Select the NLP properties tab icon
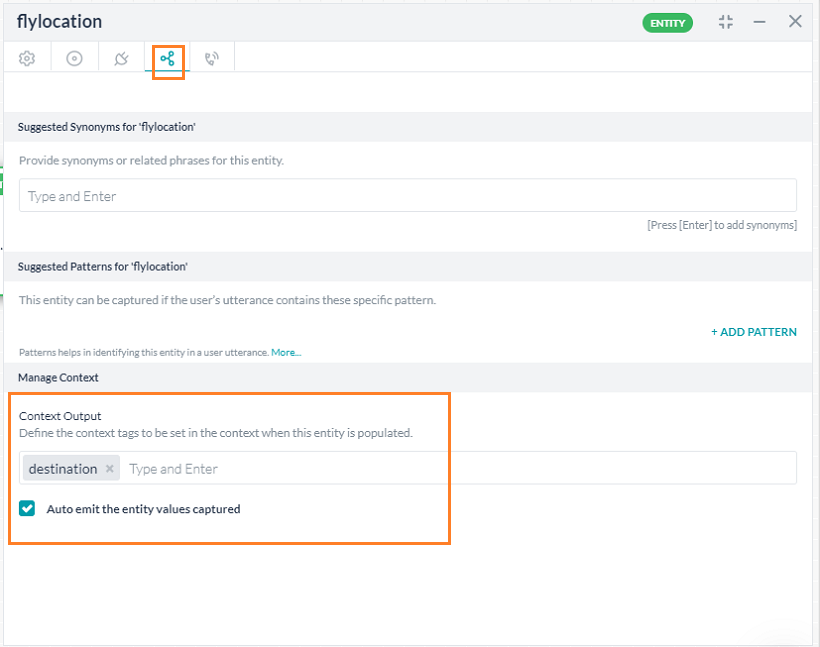 [x=167, y=59]
